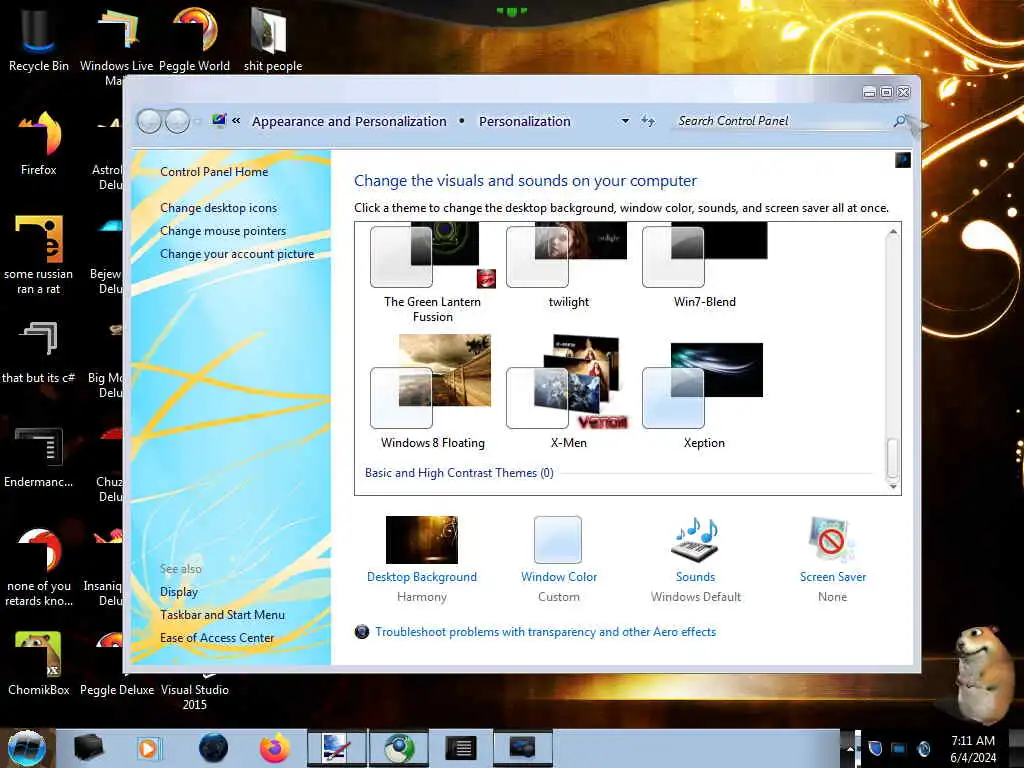Screen dimensions: 1024x768
Task: Click the theme list scroll-down arrow
Action: [x=892, y=486]
